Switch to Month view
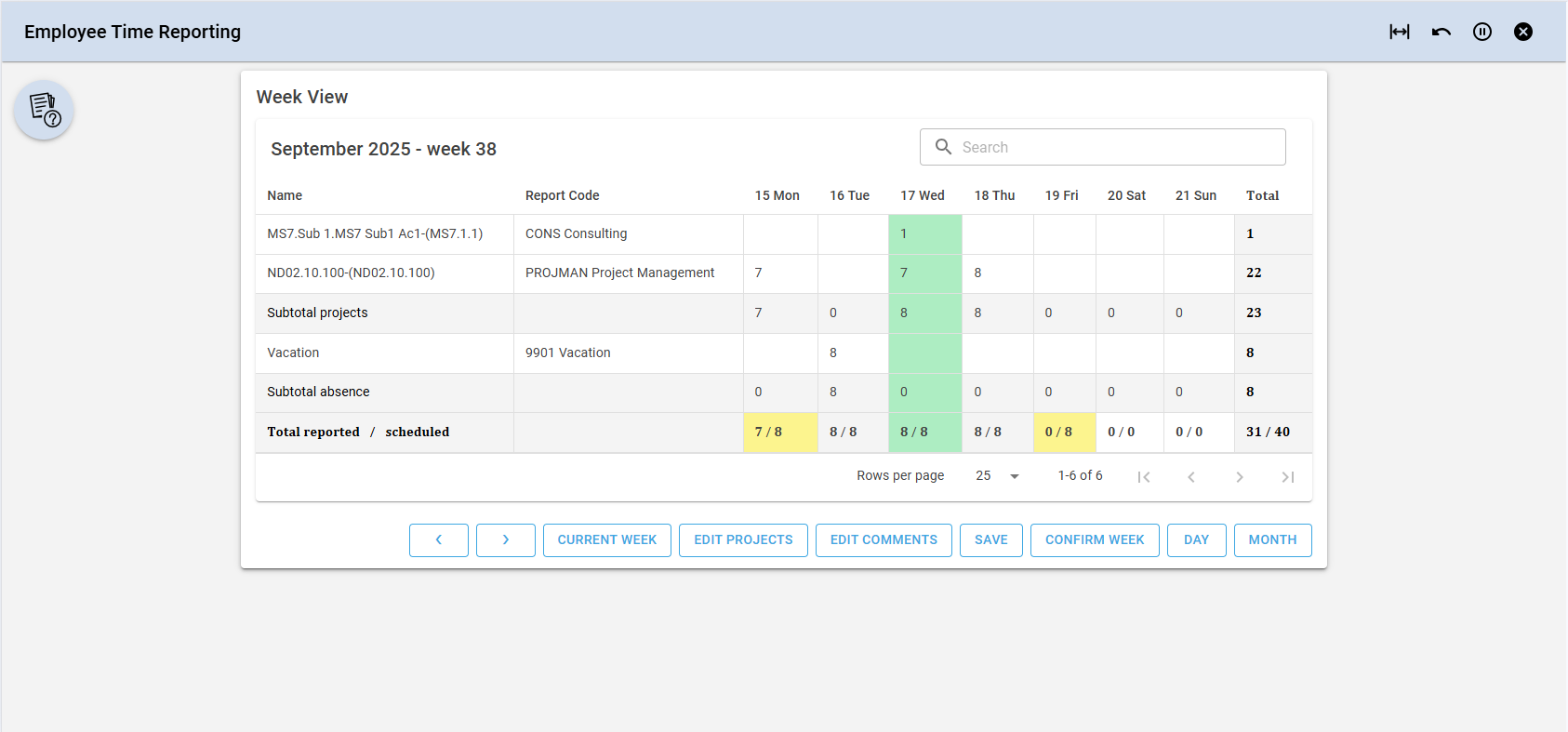The height and width of the screenshot is (732, 1568). pos(1272,540)
